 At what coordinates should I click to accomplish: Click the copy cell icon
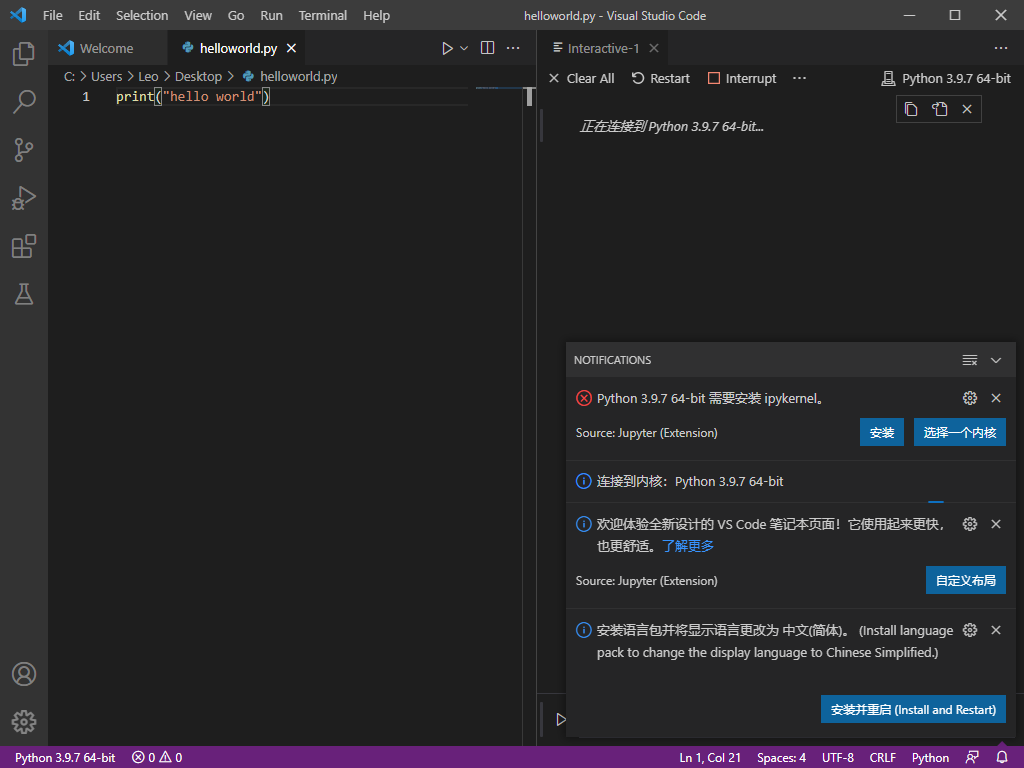[x=911, y=109]
